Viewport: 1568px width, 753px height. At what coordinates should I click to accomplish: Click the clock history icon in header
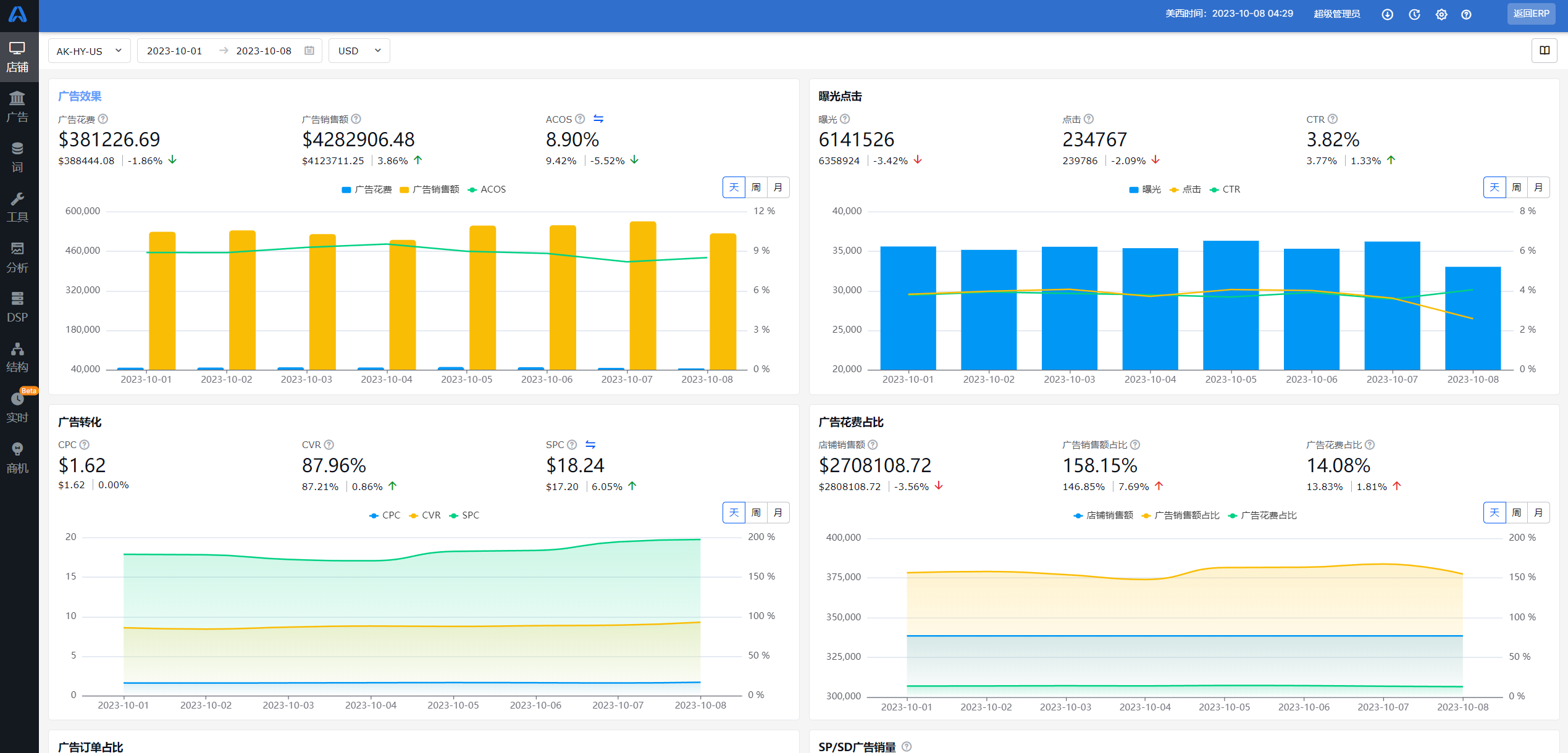coord(1414,14)
